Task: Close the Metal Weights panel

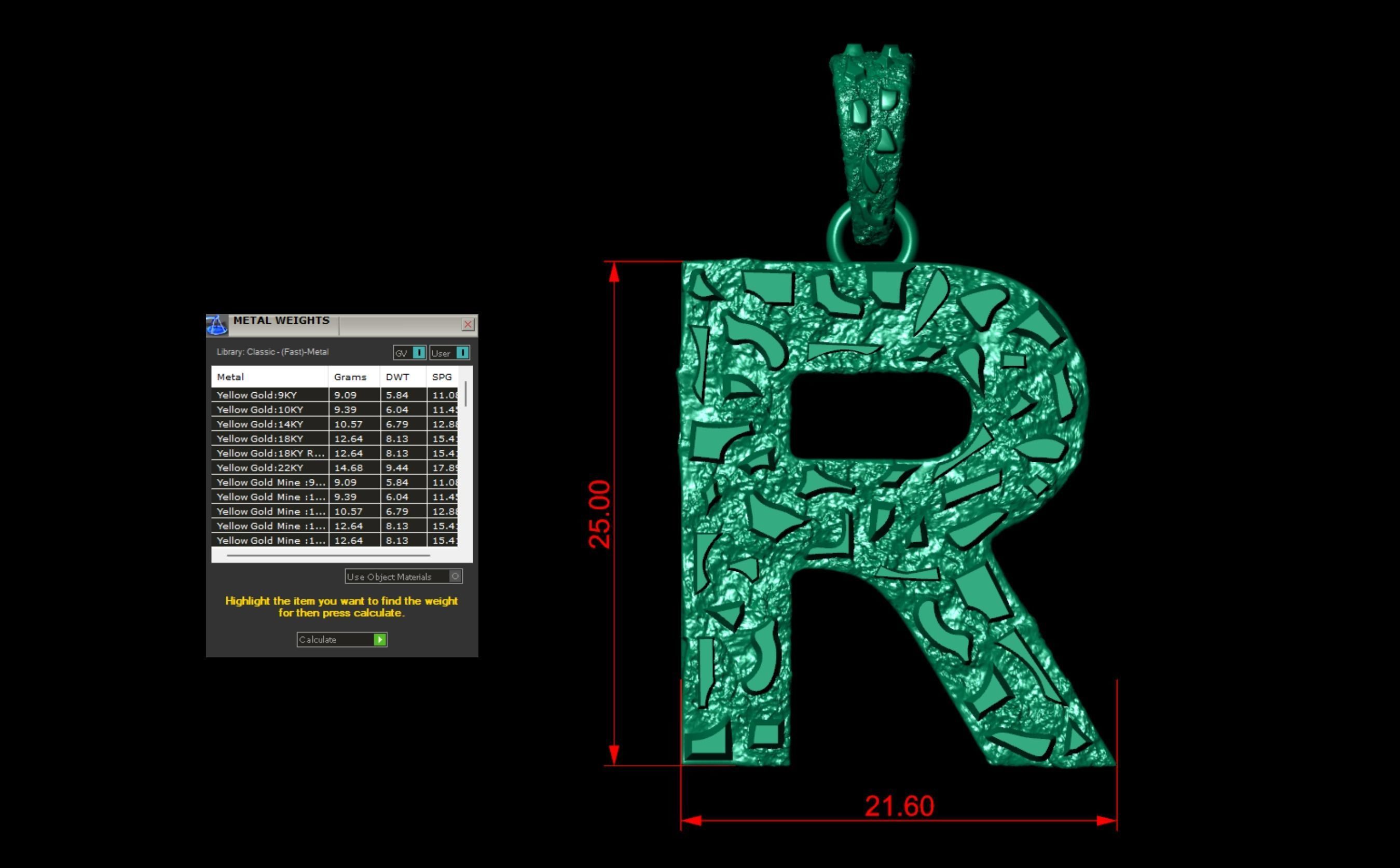Action: 468,324
